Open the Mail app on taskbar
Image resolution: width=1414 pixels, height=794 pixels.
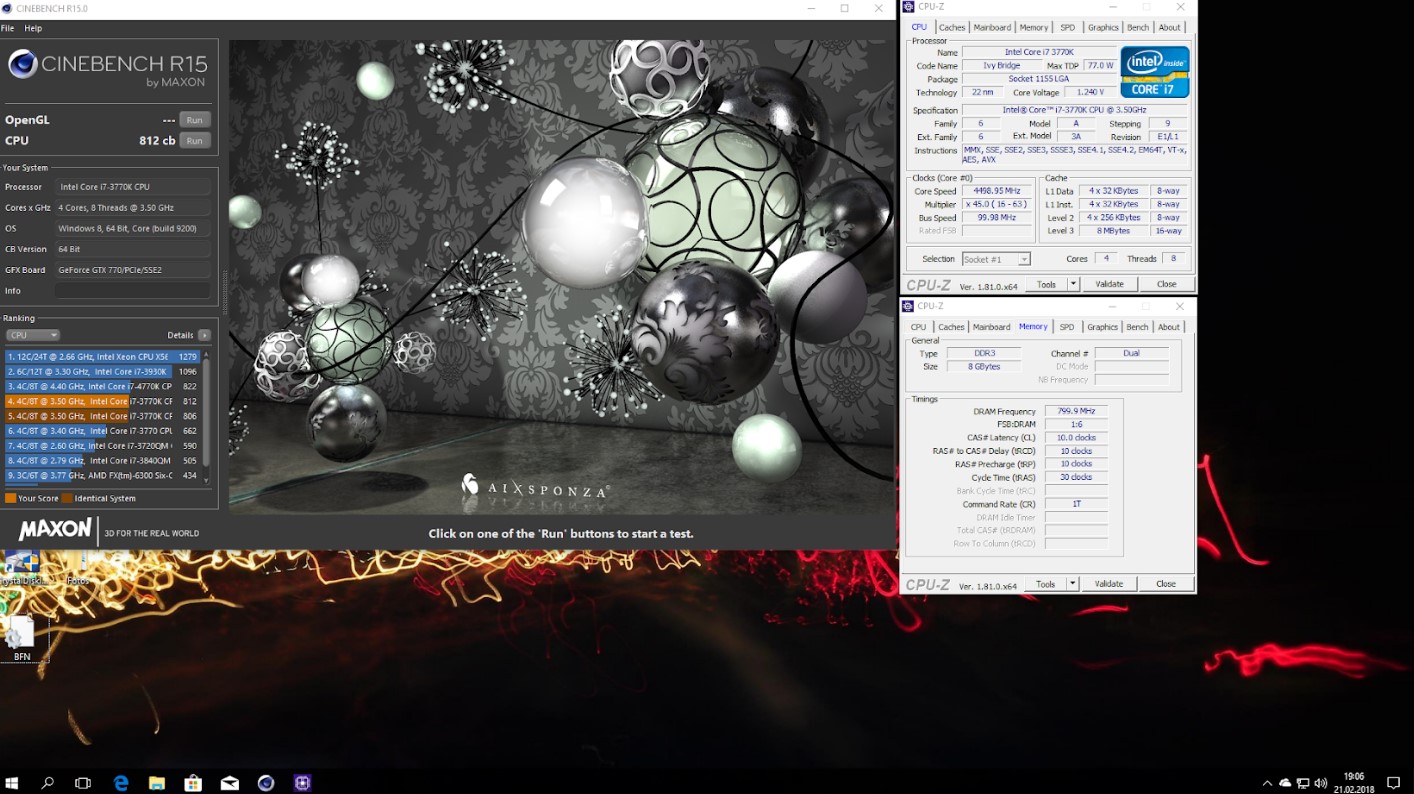(230, 783)
